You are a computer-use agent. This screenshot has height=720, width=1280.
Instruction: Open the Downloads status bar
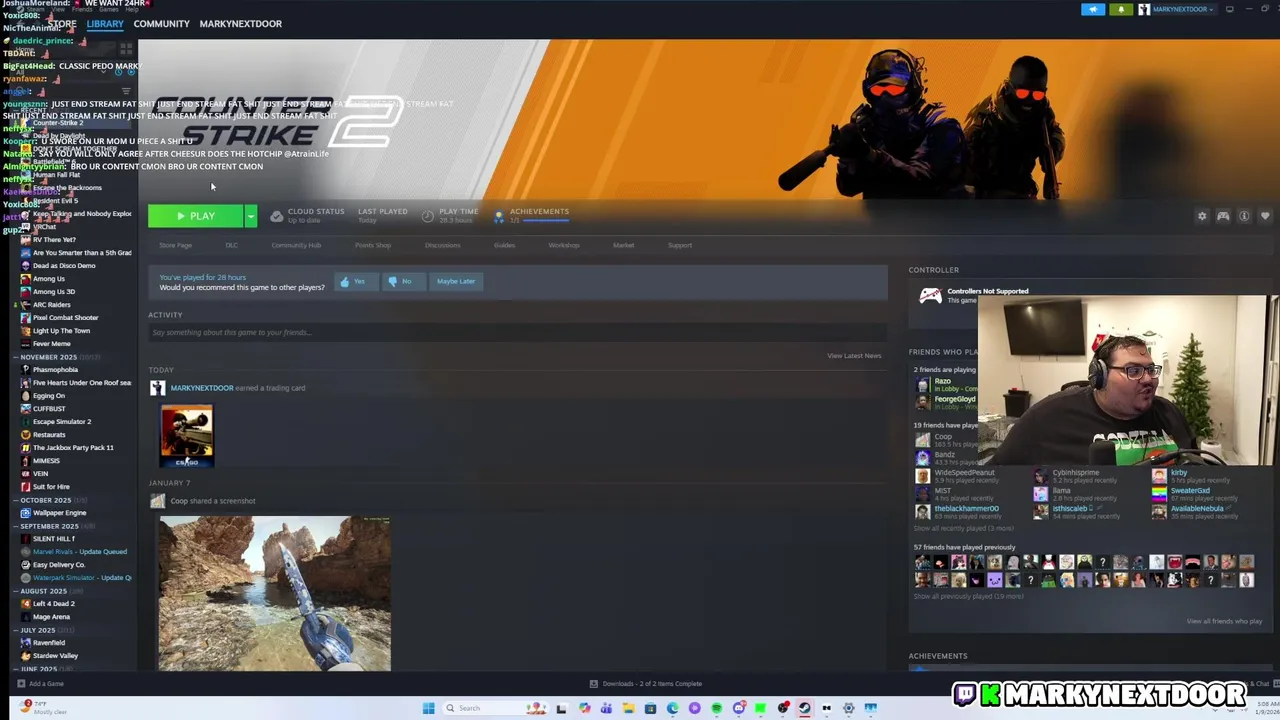645,684
